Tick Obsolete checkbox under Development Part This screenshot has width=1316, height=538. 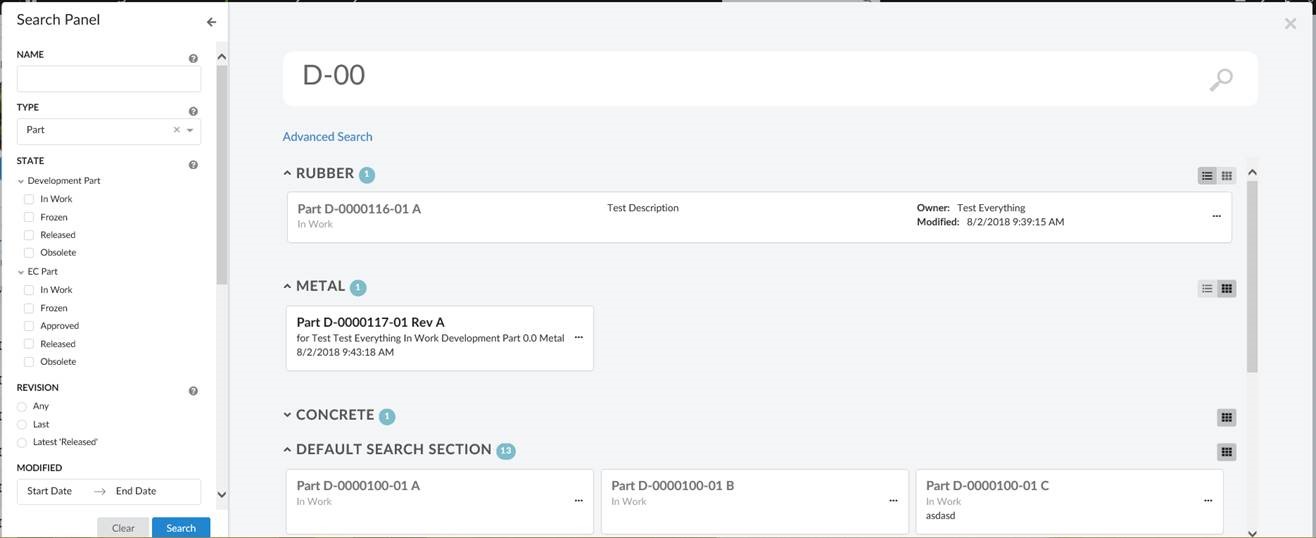pos(29,253)
